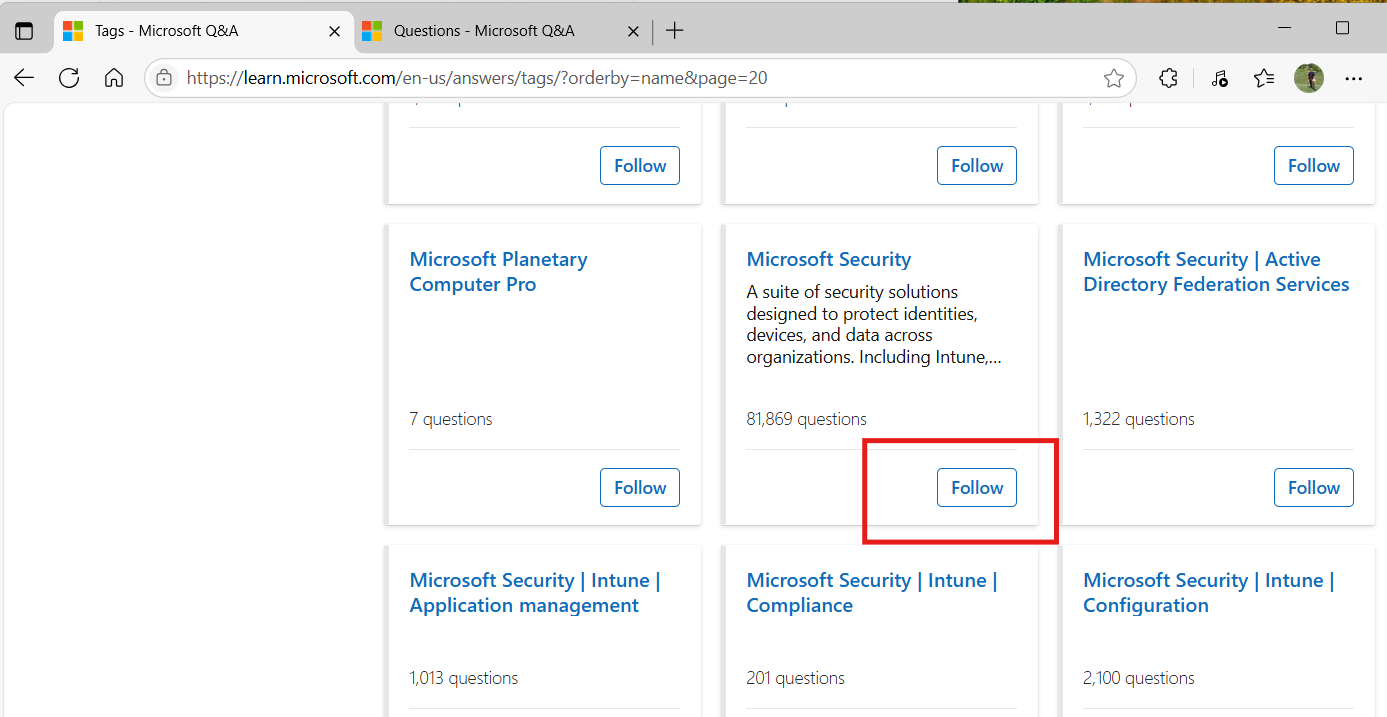
Task: Click the 201 questions count text
Action: point(795,678)
